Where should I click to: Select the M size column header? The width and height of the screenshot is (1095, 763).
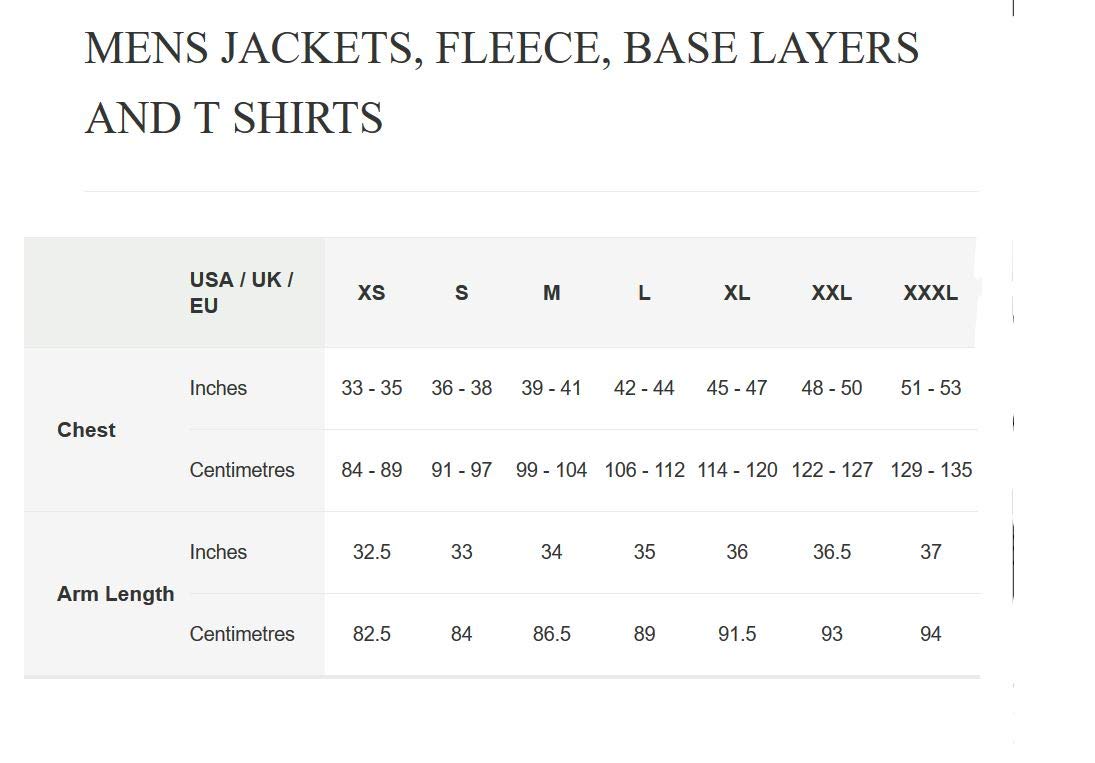[551, 293]
